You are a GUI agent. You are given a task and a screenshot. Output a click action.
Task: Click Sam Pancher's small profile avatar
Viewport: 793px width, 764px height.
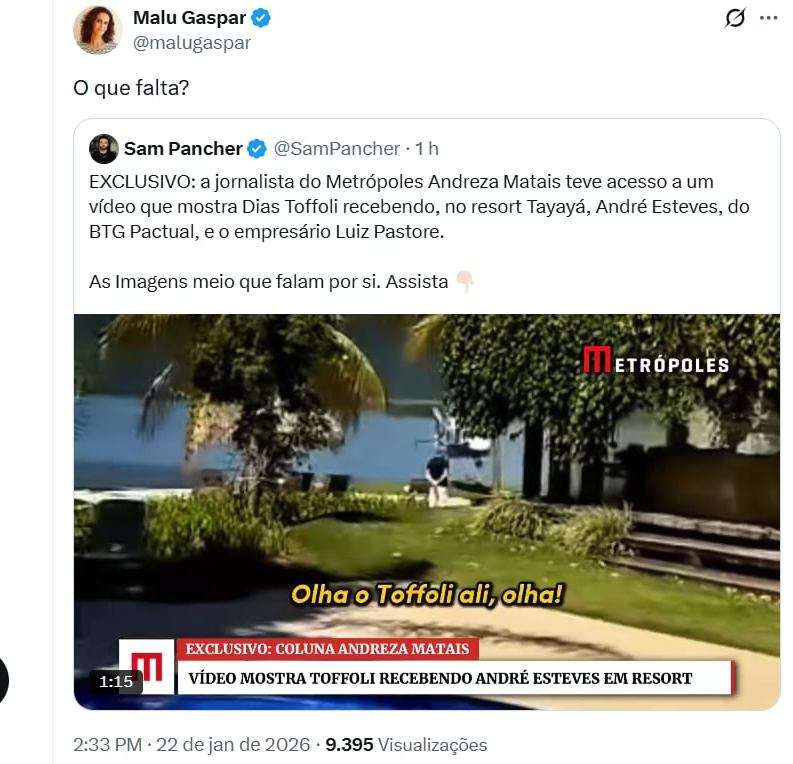pos(104,149)
